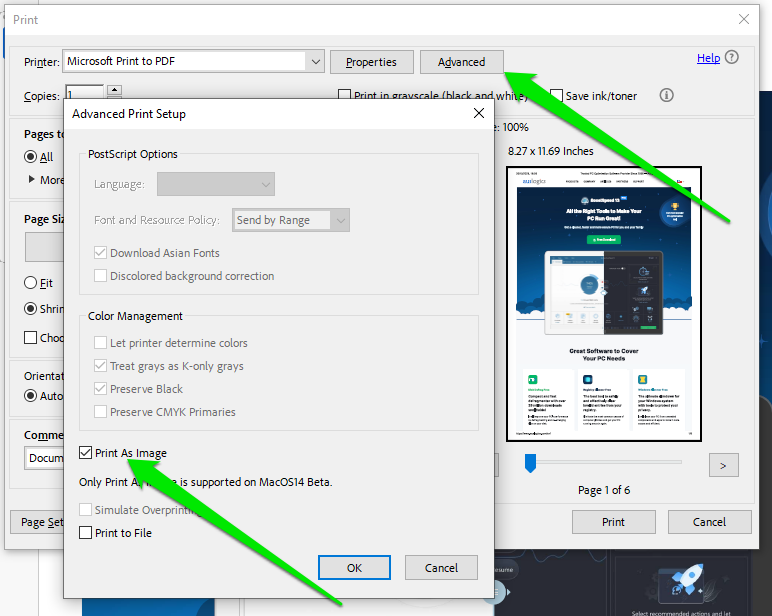Select the Fit radio button
772x616 pixels.
(x=31, y=283)
